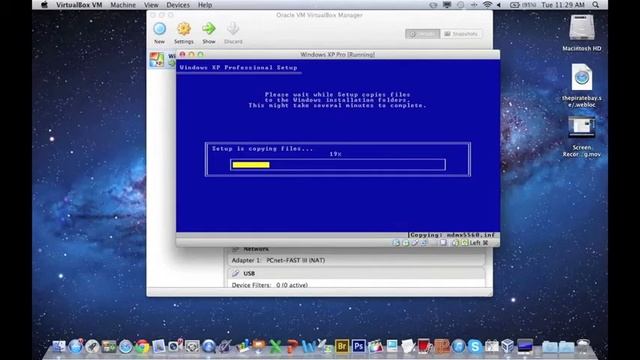Click the clock 'Tue 11:29 AM' in menu bar
This screenshot has height=360, width=640.
(x=563, y=5)
